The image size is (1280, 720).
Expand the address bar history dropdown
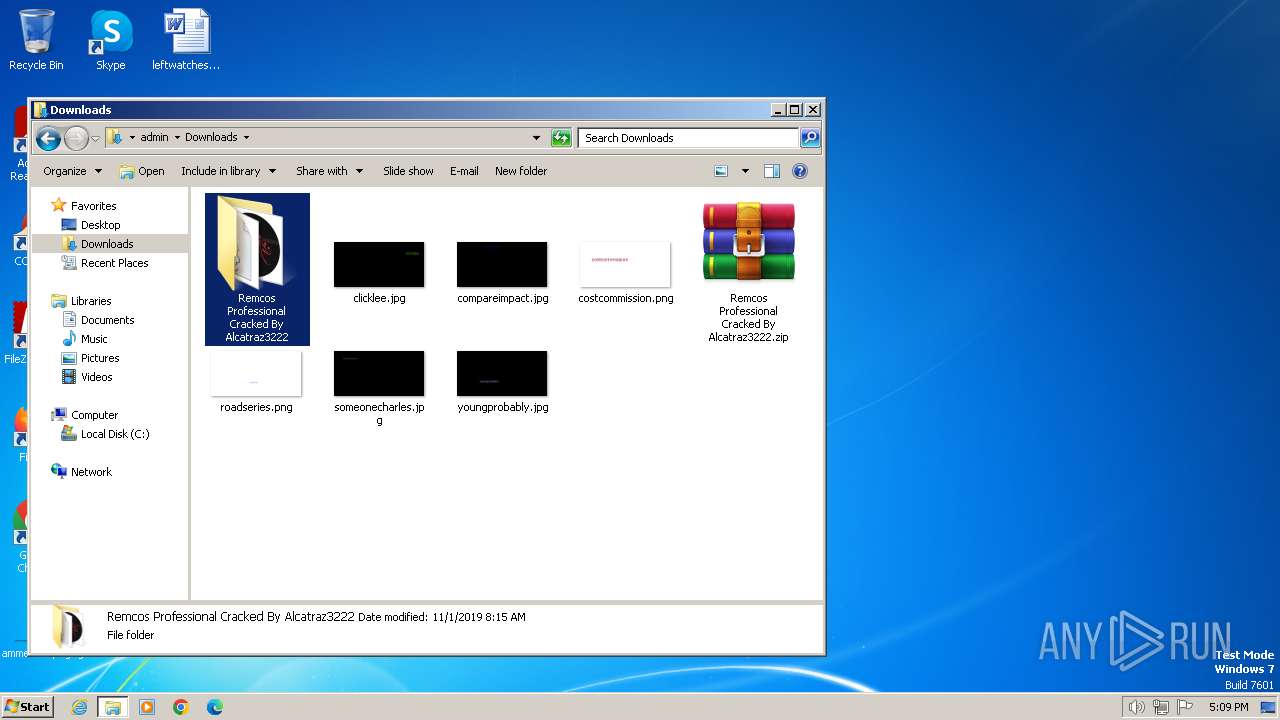(x=536, y=138)
